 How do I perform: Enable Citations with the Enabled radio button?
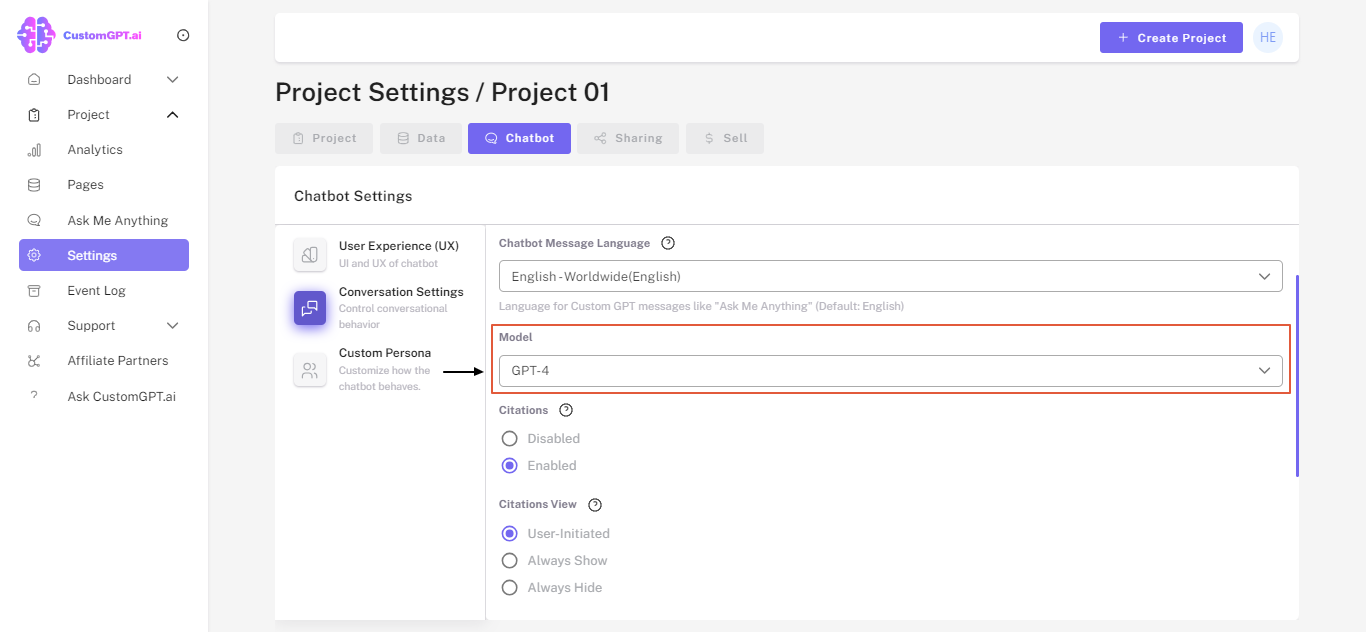click(509, 465)
